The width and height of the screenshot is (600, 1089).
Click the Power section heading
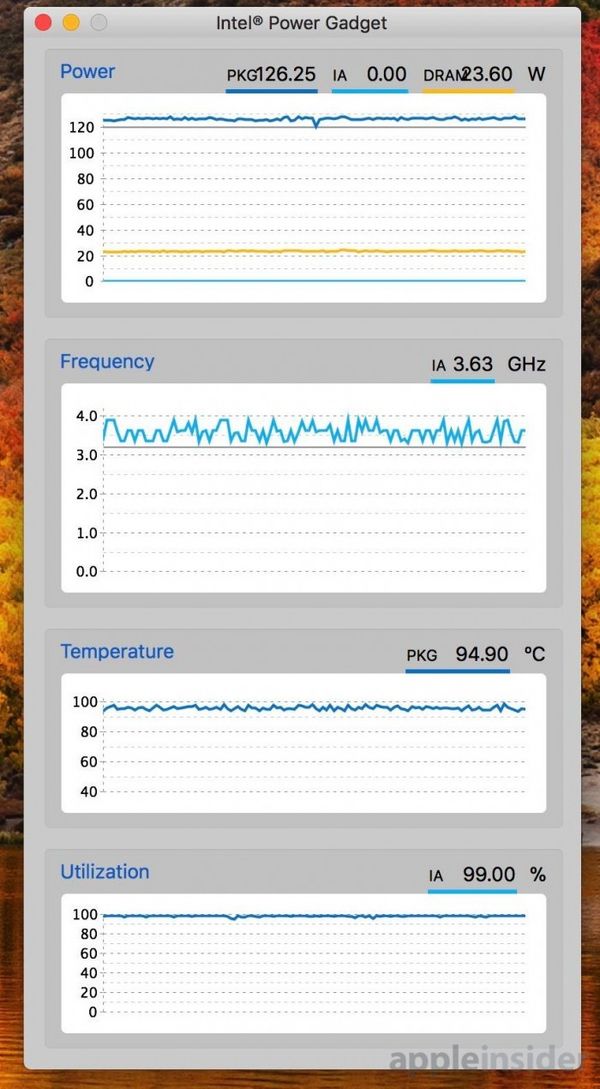coord(87,71)
